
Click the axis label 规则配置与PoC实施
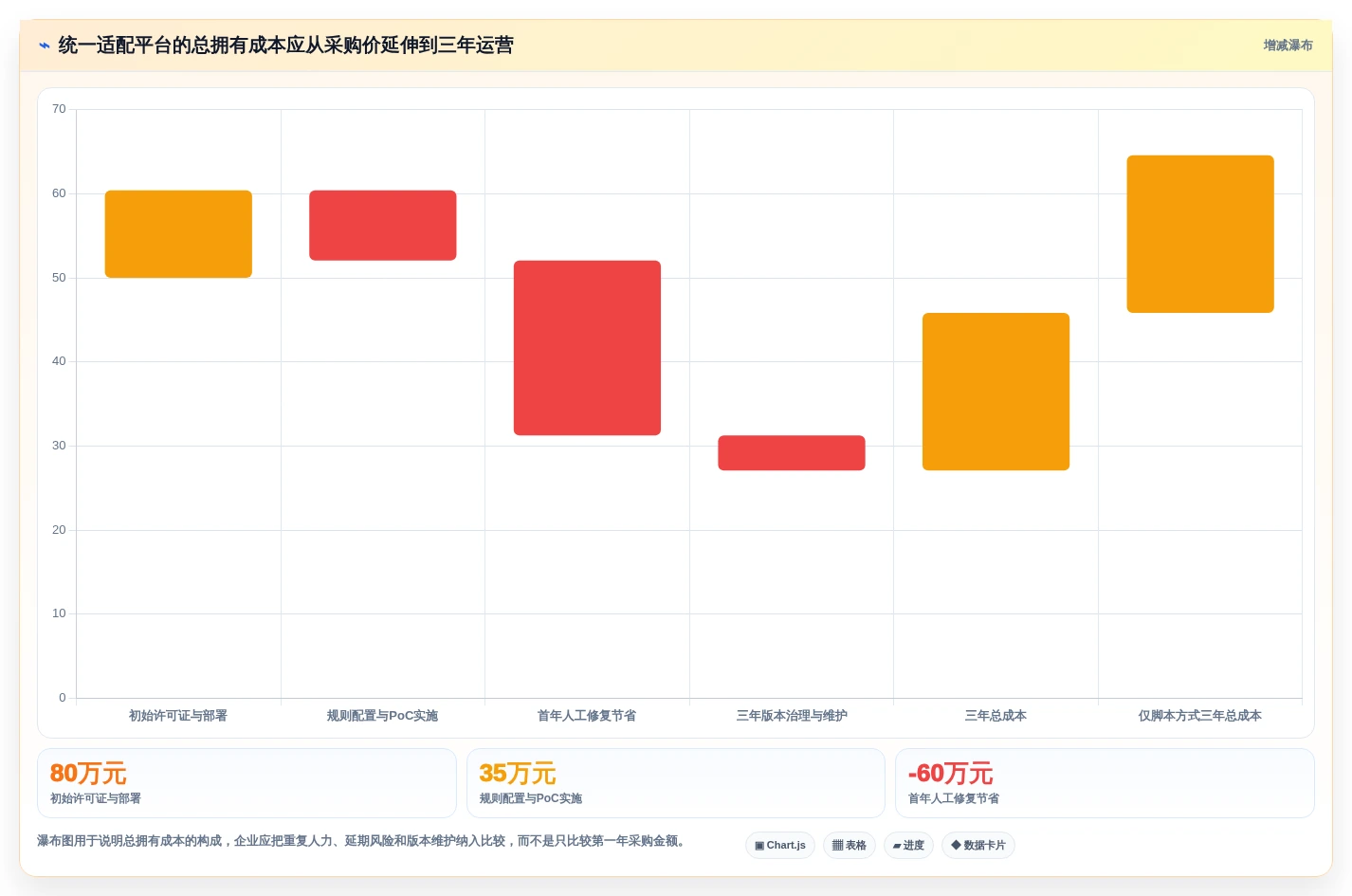coord(383,716)
